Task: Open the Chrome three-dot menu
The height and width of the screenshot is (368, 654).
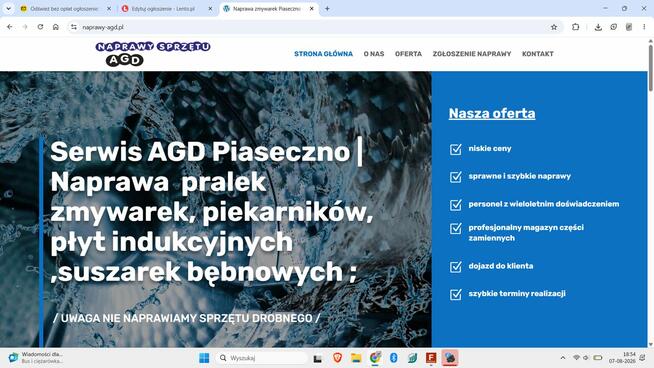Action: pos(644,27)
